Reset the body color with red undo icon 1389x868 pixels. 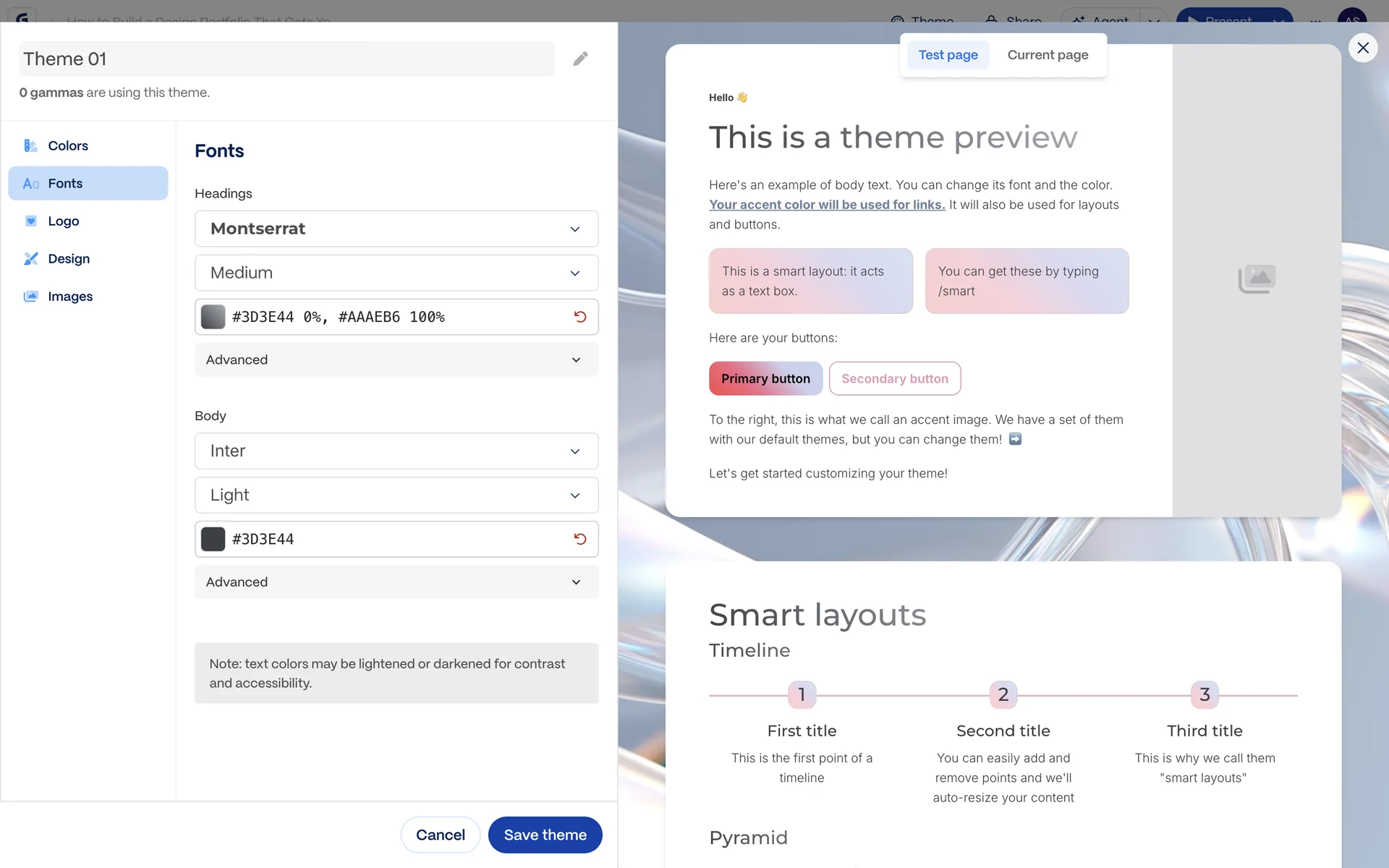[x=579, y=539]
